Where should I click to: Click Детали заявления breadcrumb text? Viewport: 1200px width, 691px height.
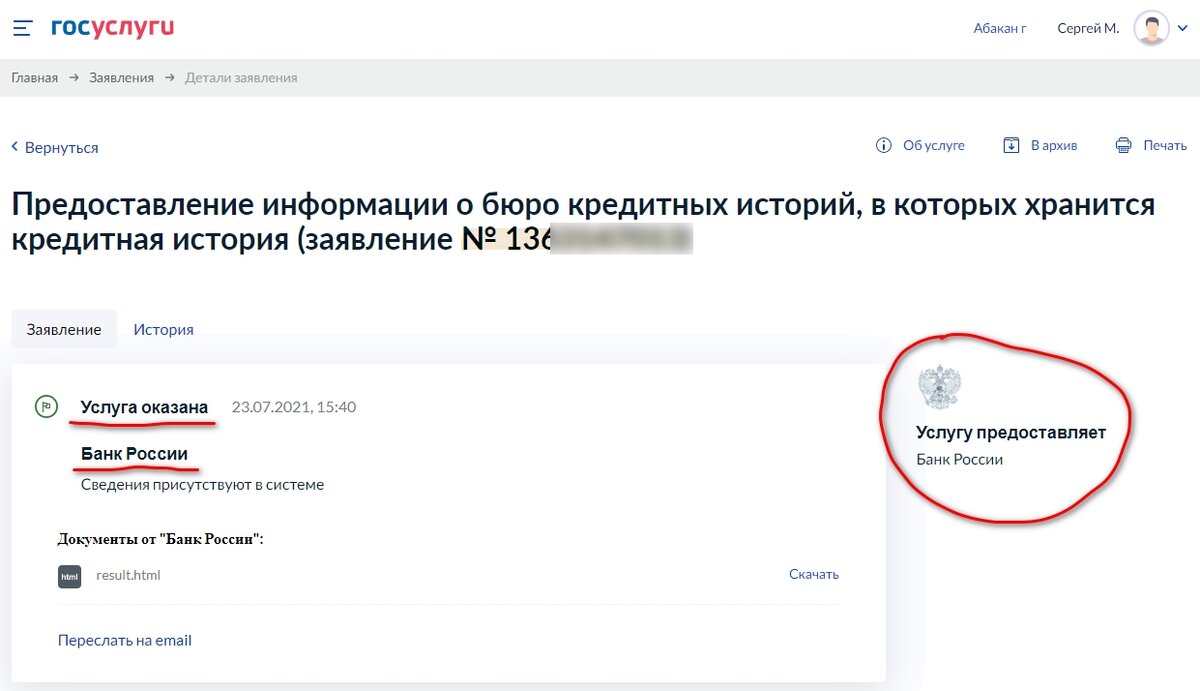[241, 77]
